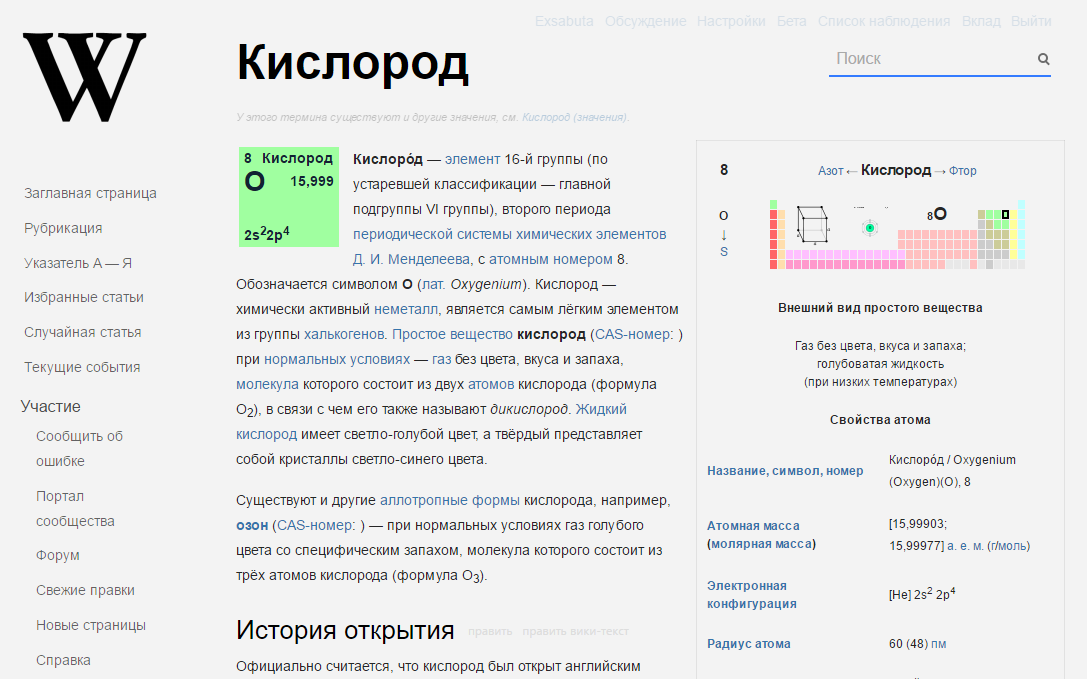Follow the нормальных условиях link
This screenshot has width=1087, height=679.
point(337,359)
